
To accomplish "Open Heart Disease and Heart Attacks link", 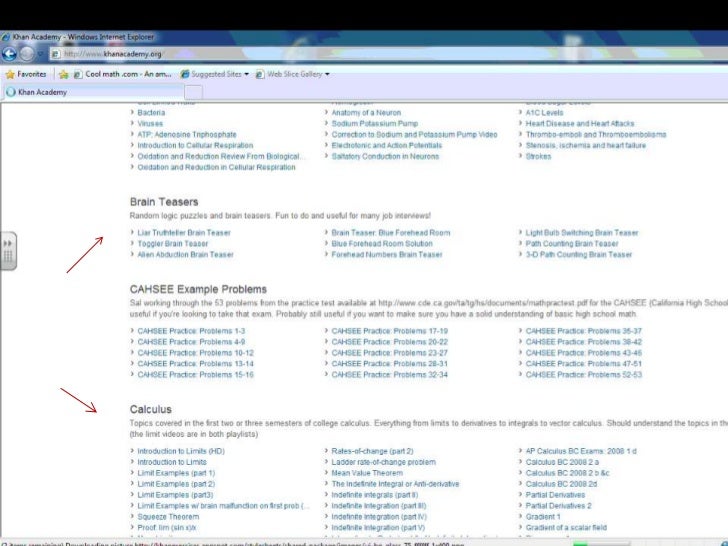I will pos(579,124).
